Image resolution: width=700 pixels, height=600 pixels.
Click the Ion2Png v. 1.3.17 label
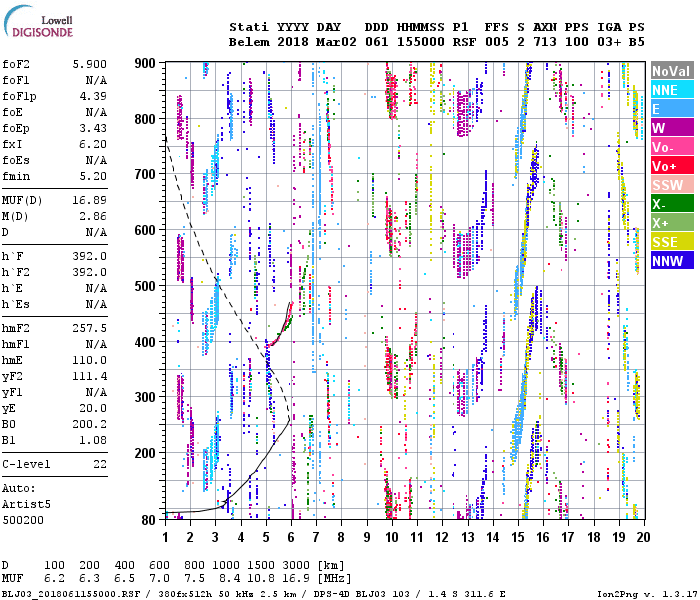pos(648,594)
